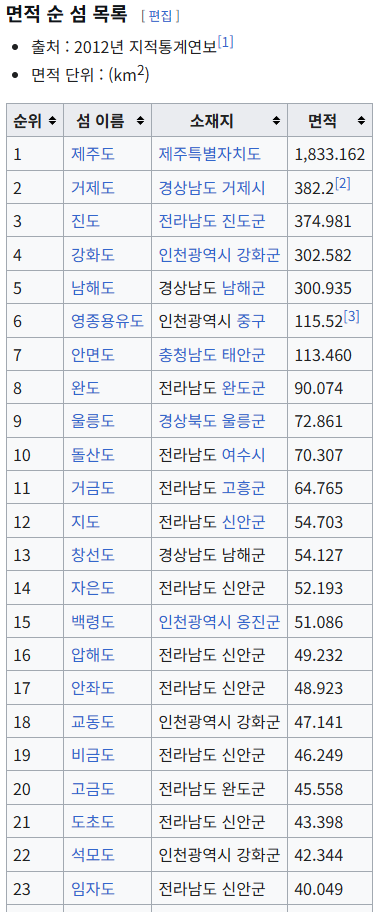Select the area value 1,833.162
The width and height of the screenshot is (379, 912).
point(330,154)
